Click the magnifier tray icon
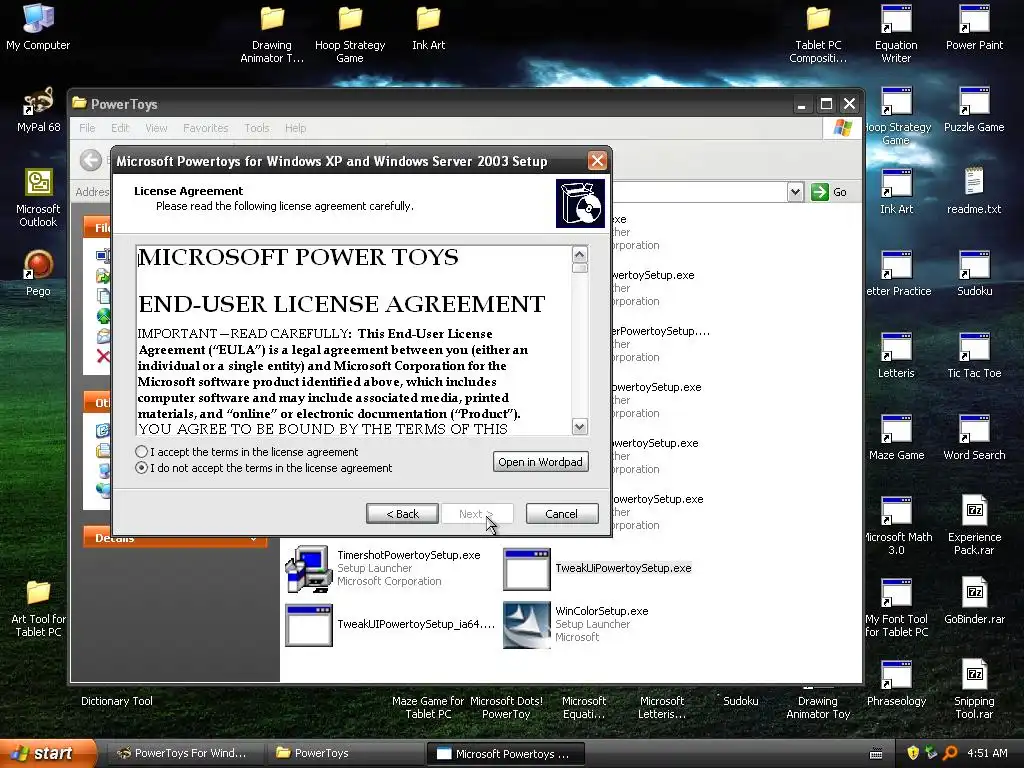 [x=950, y=754]
